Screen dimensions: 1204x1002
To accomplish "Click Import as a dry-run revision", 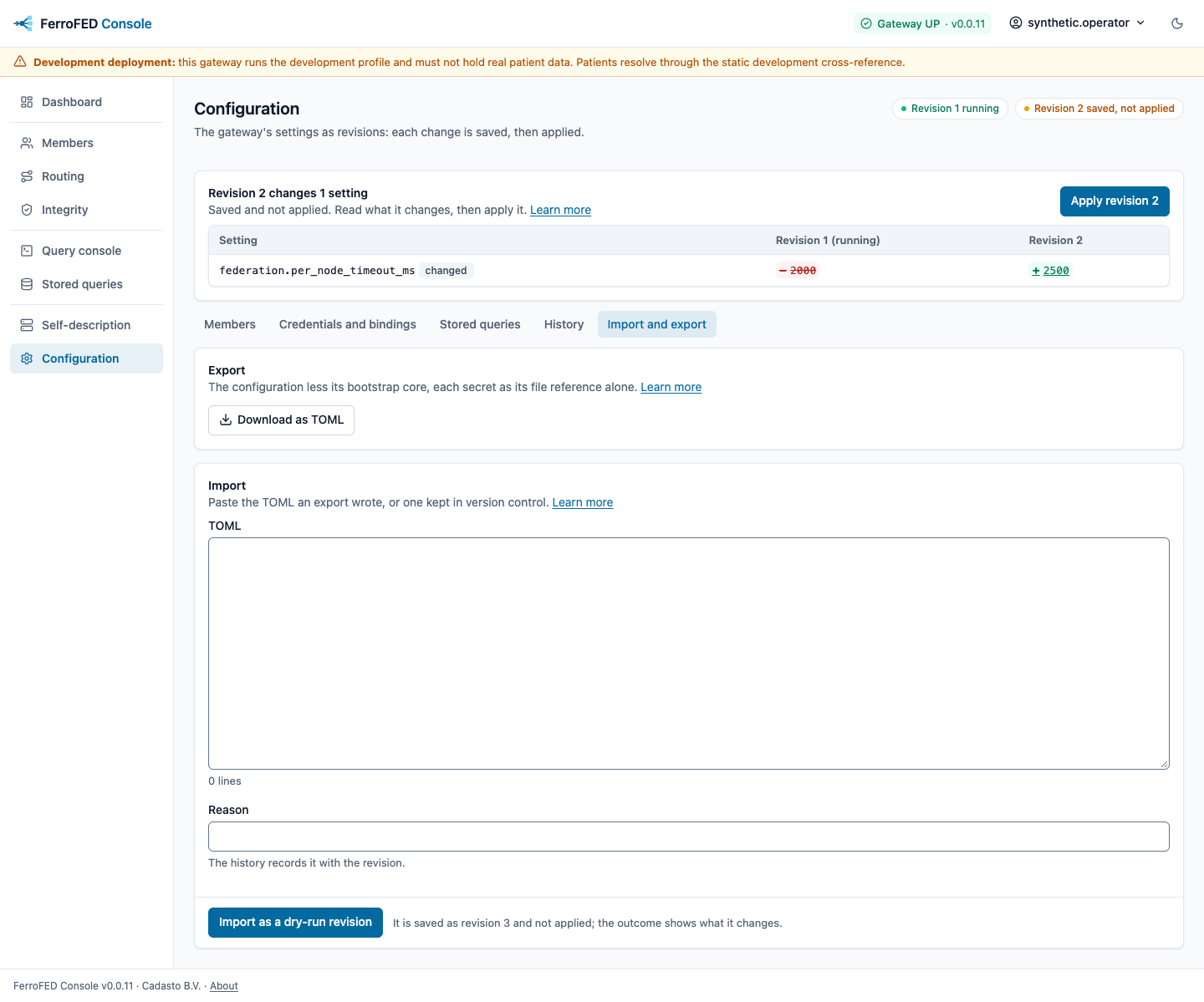I will [295, 923].
